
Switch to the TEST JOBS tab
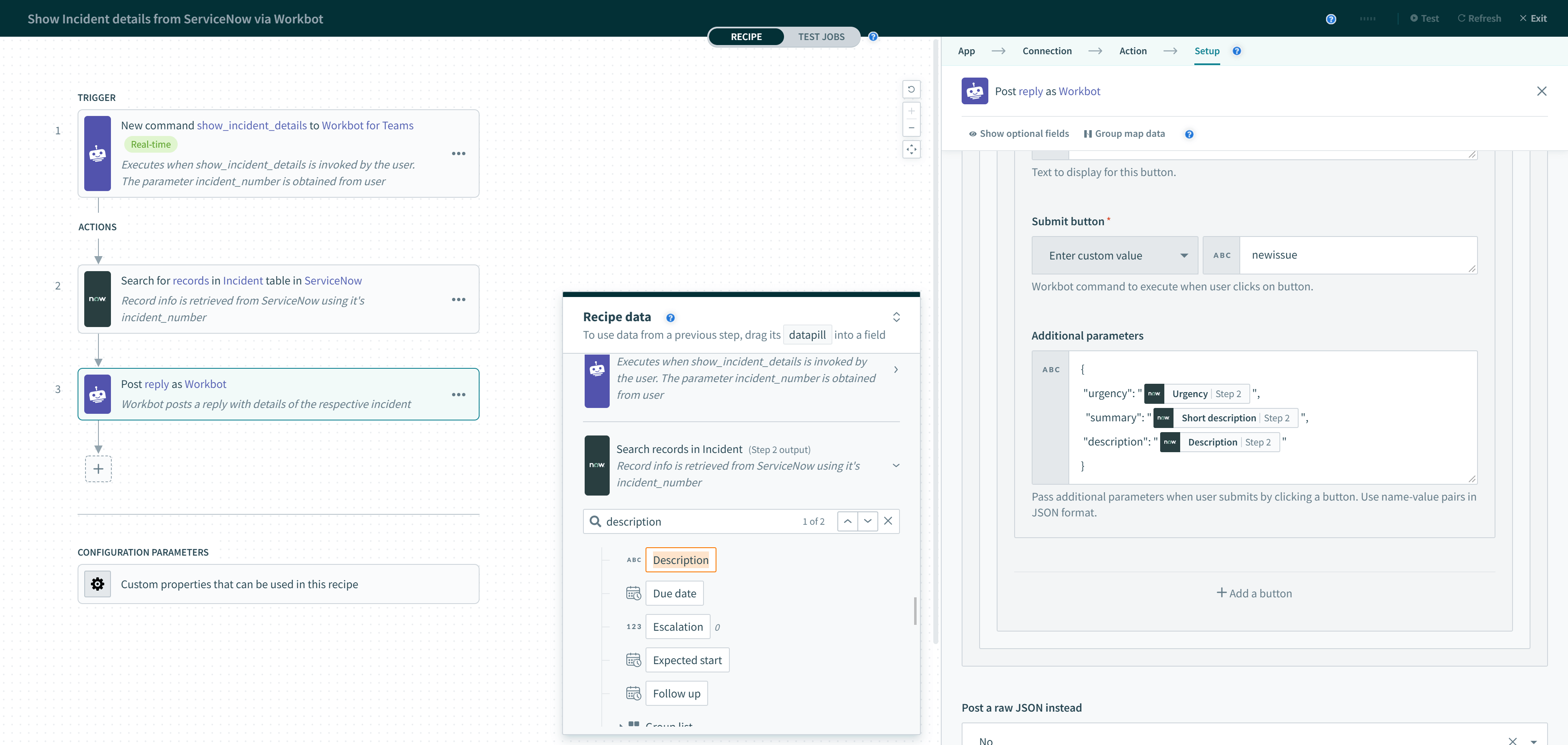pos(821,37)
